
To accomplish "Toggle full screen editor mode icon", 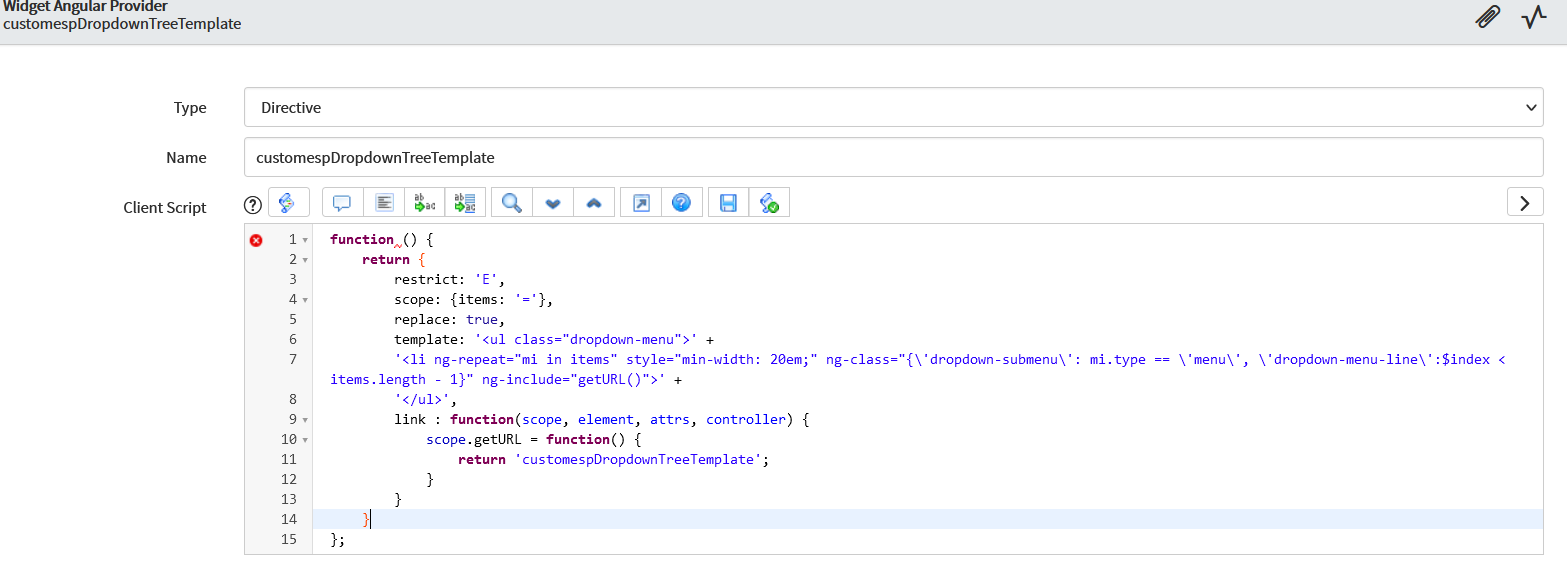I will pos(641,203).
